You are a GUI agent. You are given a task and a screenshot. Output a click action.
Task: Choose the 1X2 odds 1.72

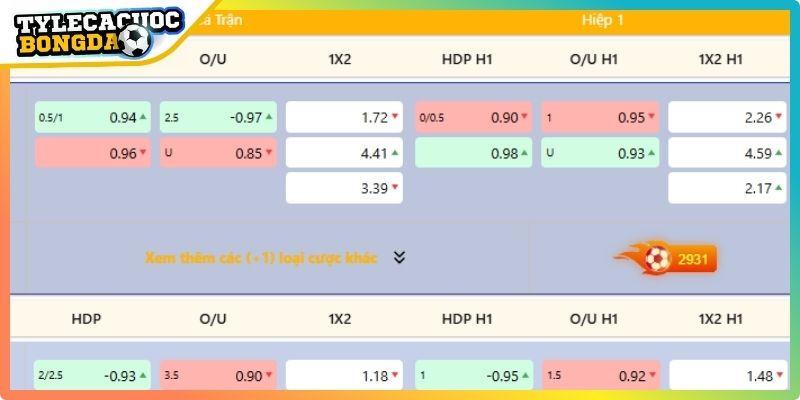[x=344, y=117]
